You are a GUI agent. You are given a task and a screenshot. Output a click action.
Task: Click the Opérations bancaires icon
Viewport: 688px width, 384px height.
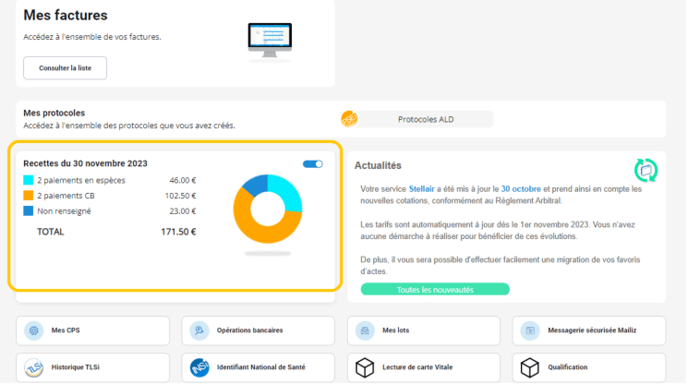tap(199, 330)
